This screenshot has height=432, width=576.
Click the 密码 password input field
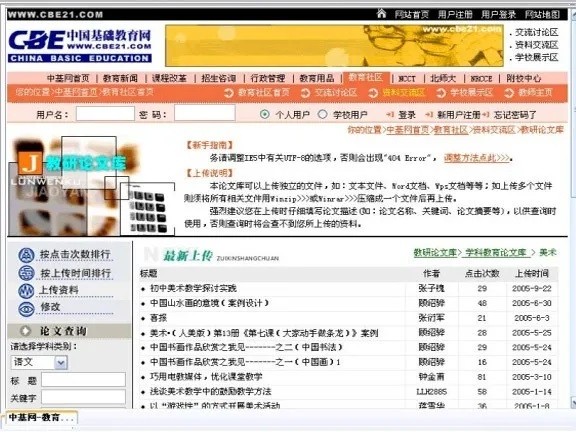(x=205, y=113)
